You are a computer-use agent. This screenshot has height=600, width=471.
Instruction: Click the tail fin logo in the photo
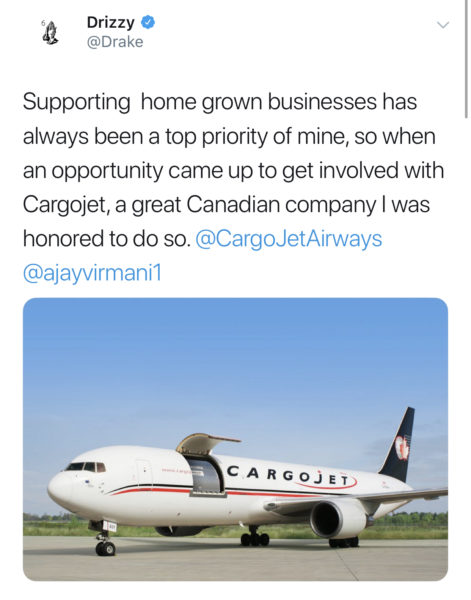(x=402, y=447)
